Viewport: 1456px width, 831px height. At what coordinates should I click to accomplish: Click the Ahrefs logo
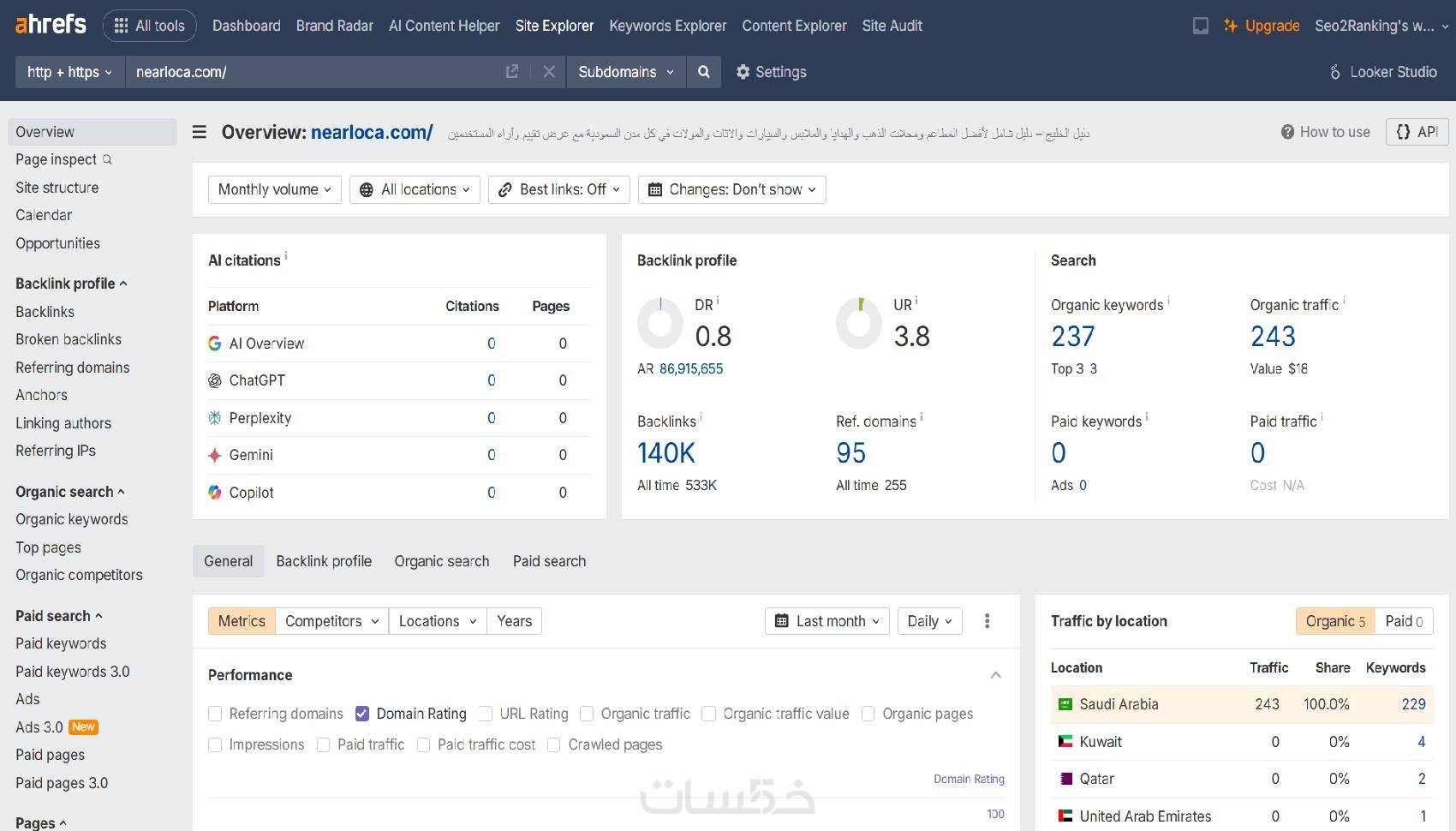click(51, 25)
